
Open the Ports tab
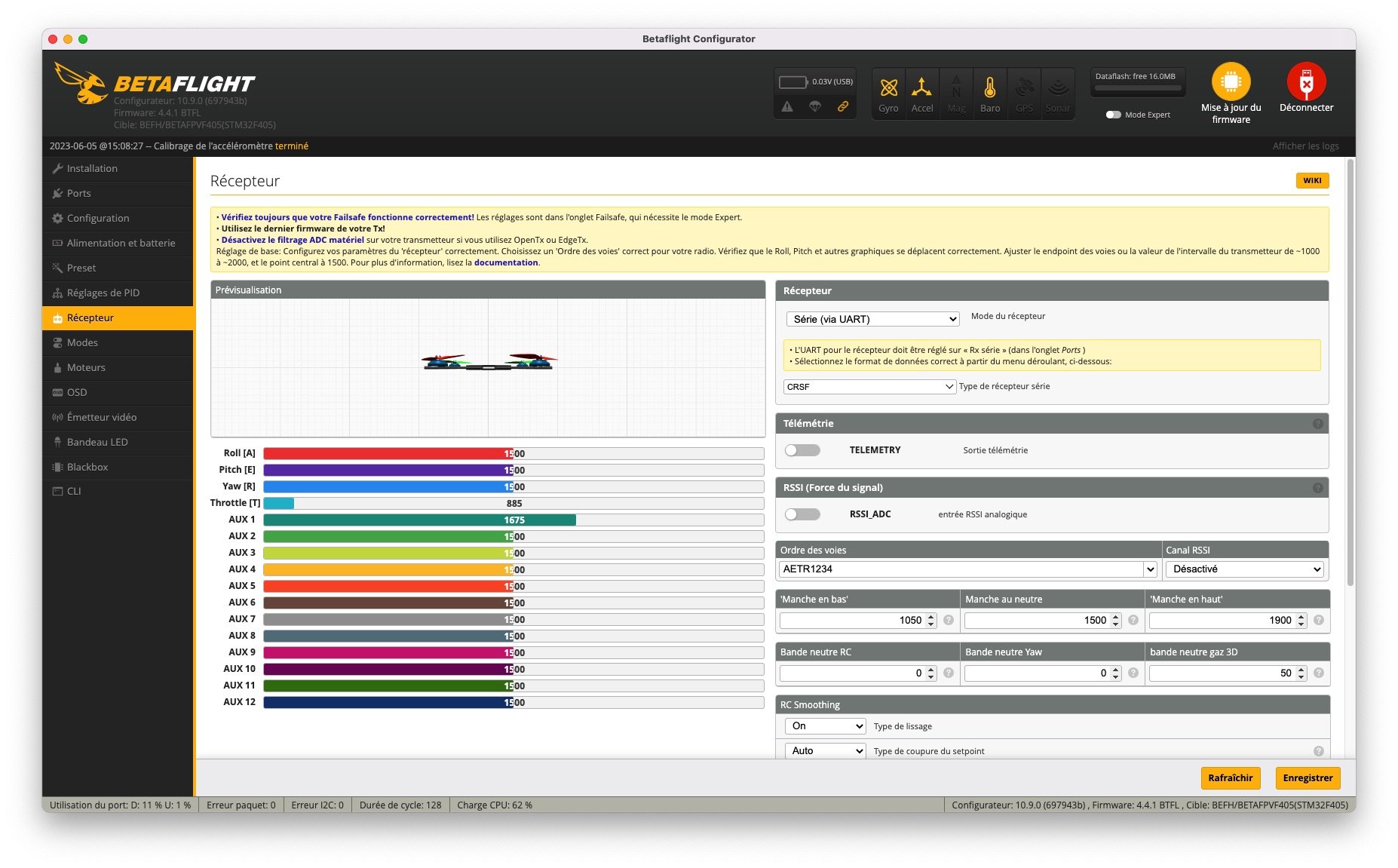(118, 194)
